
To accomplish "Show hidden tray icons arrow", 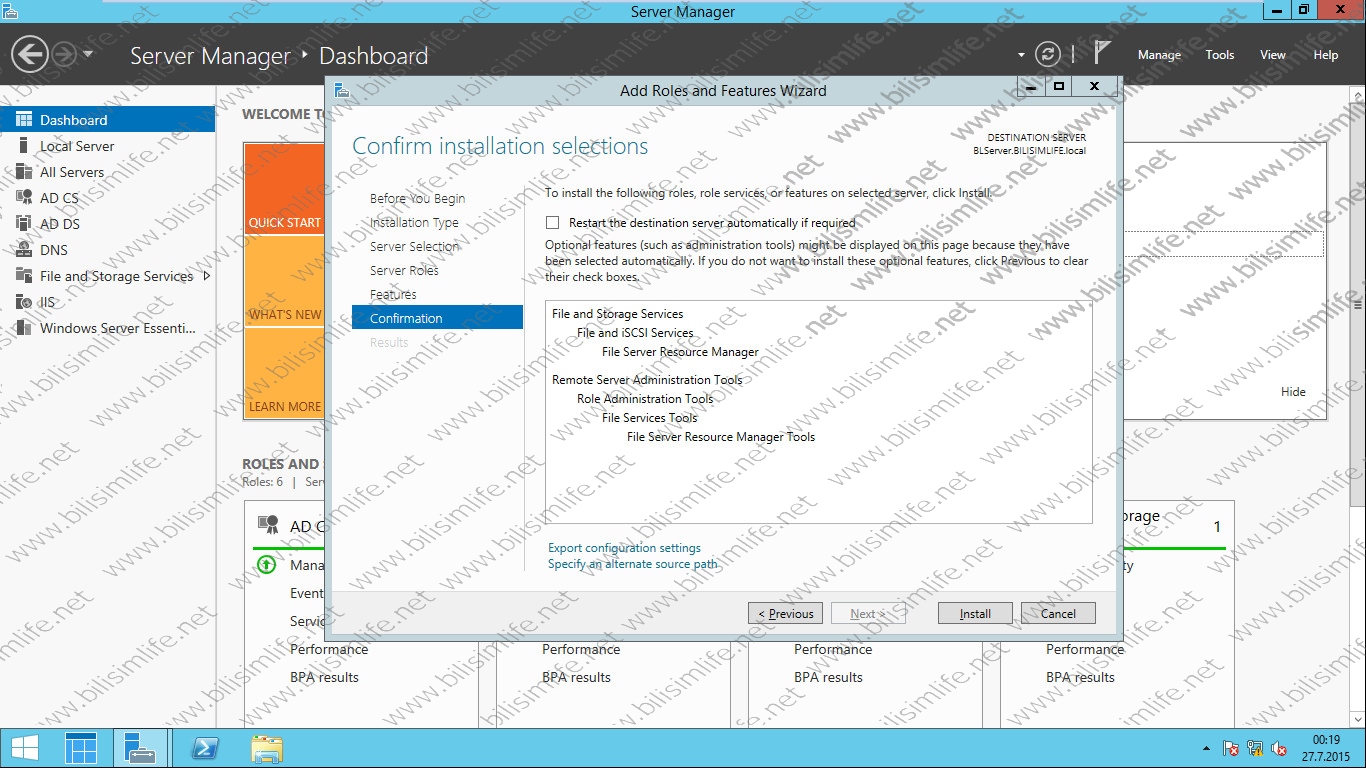I will pyautogui.click(x=1205, y=748).
